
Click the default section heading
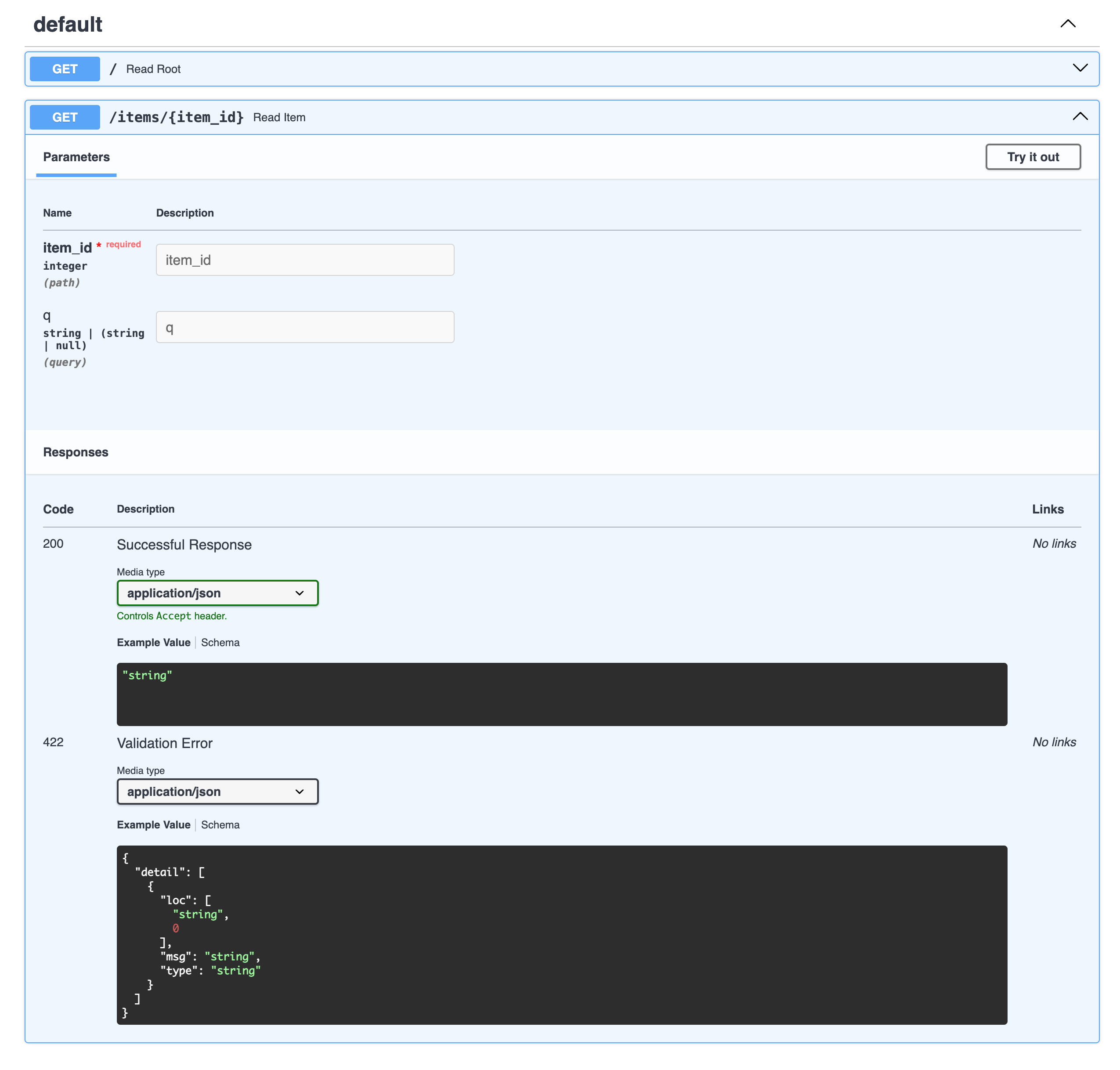point(68,25)
